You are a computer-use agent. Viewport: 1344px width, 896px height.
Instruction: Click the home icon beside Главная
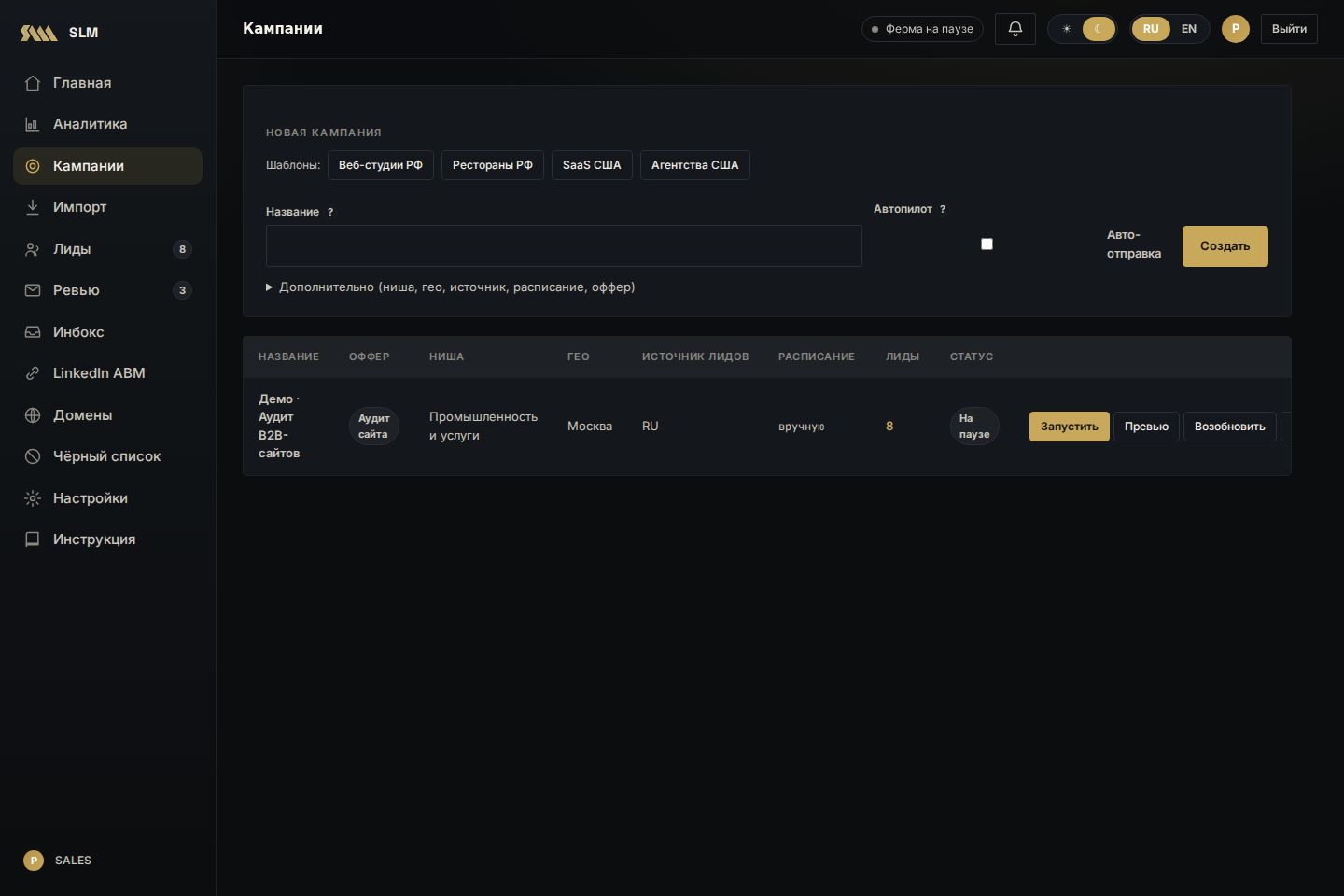tap(33, 83)
